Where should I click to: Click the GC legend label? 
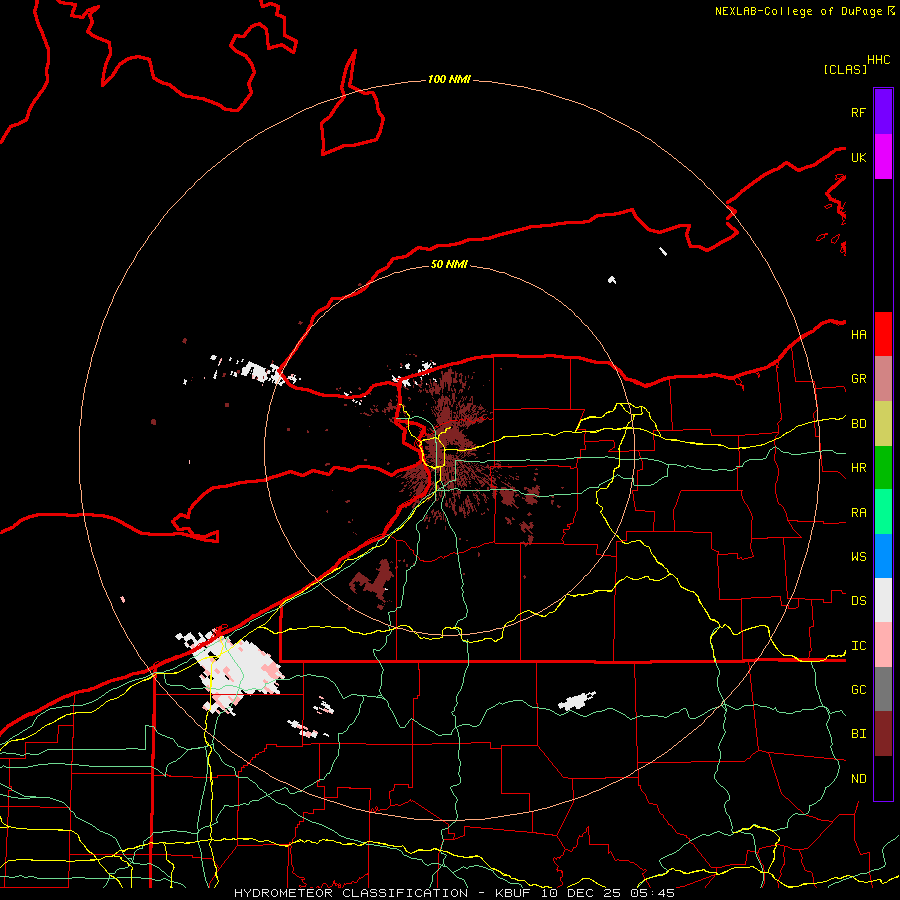click(x=858, y=690)
